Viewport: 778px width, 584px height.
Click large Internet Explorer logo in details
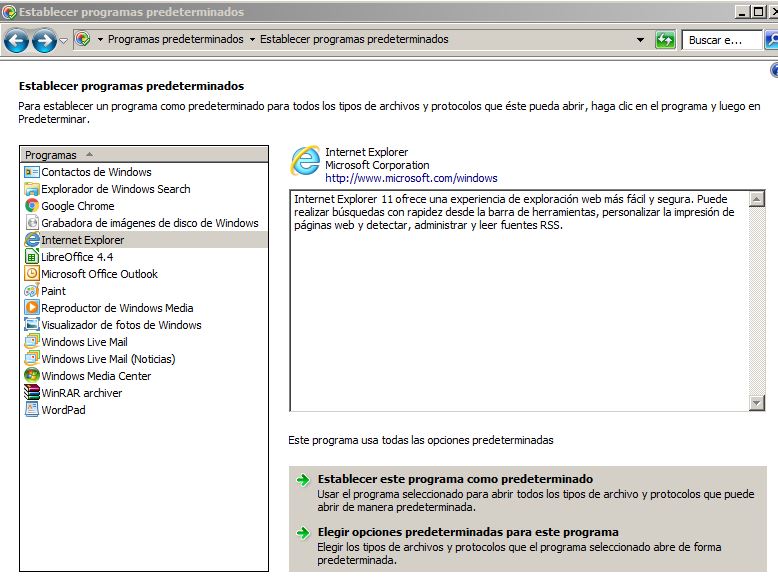click(305, 161)
